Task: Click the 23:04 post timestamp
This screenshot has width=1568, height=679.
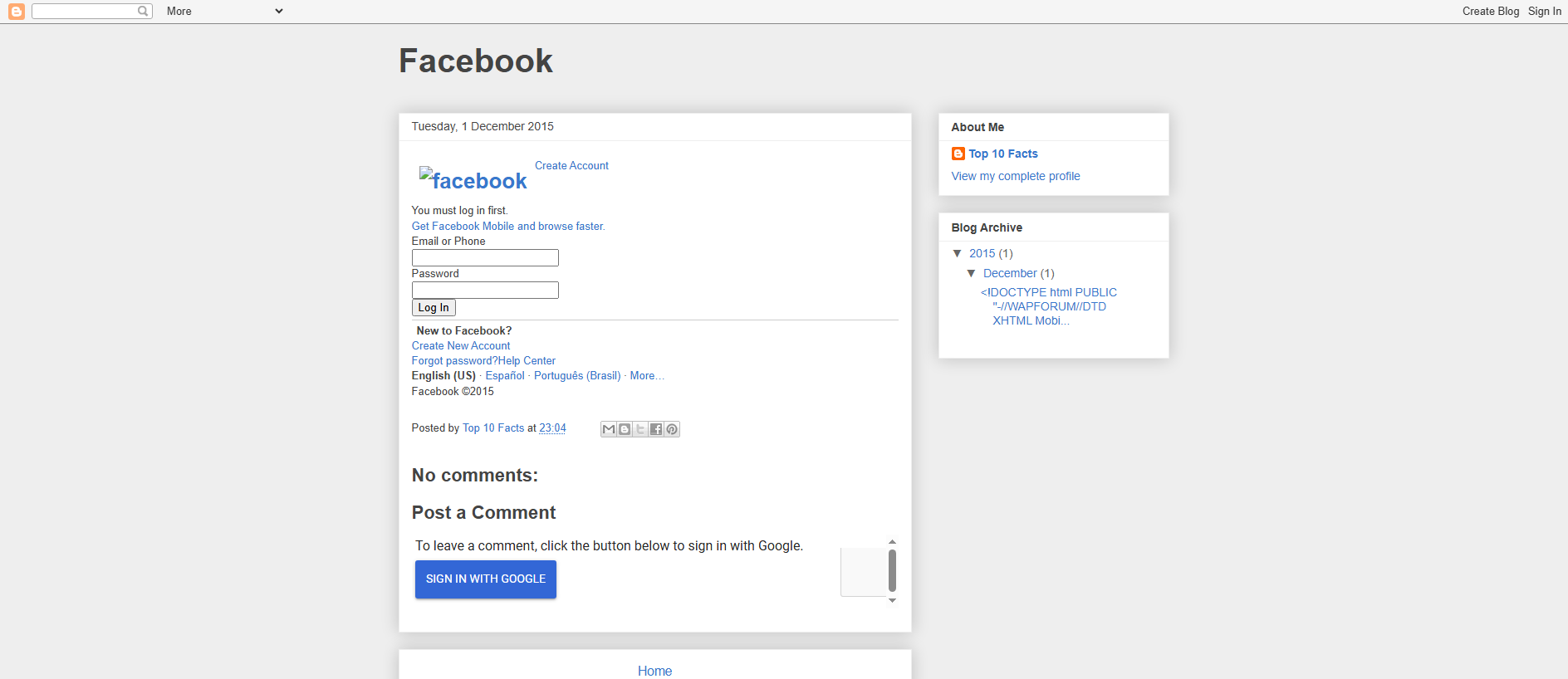Action: [552, 428]
